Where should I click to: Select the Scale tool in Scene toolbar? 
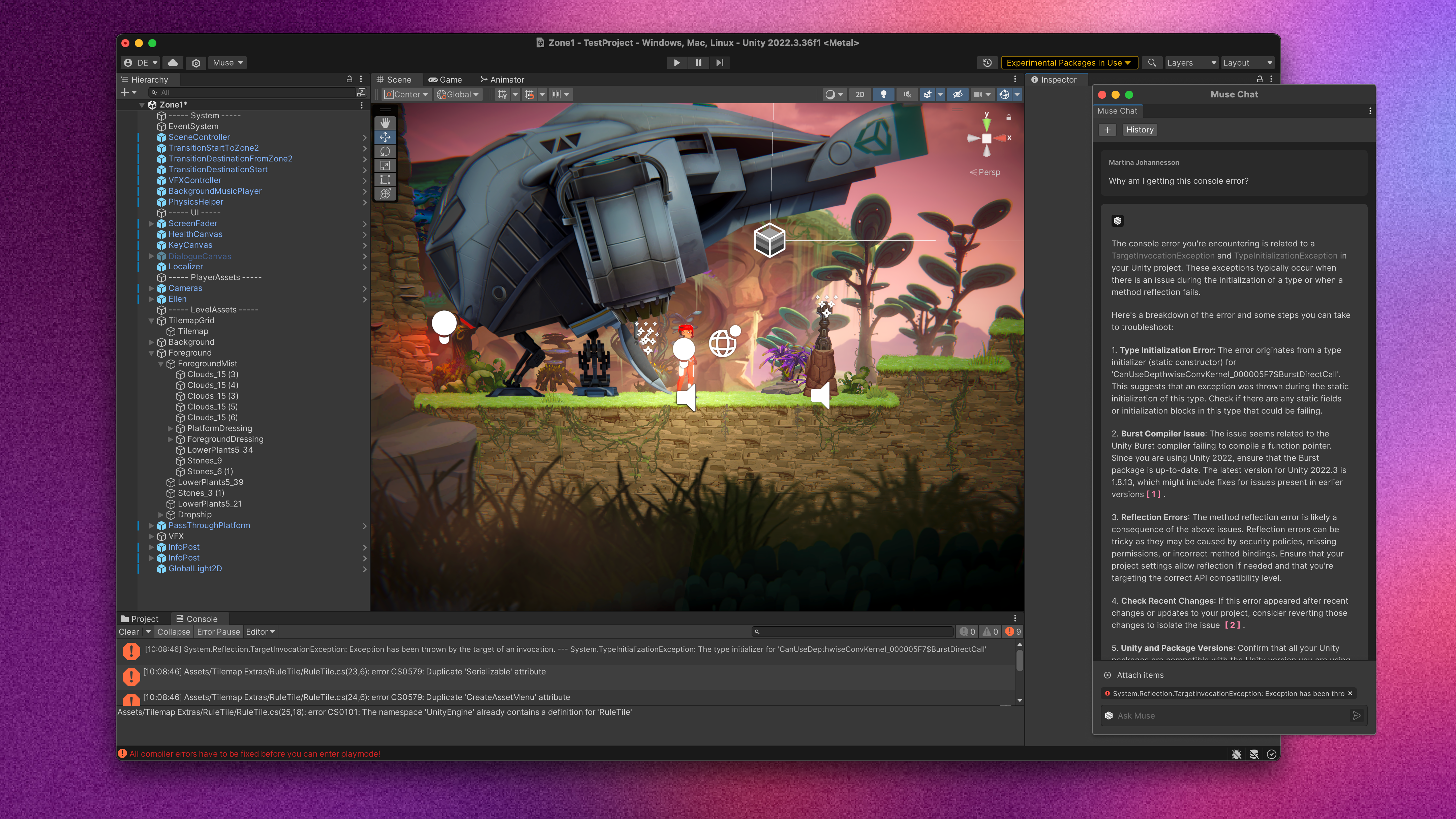385,165
